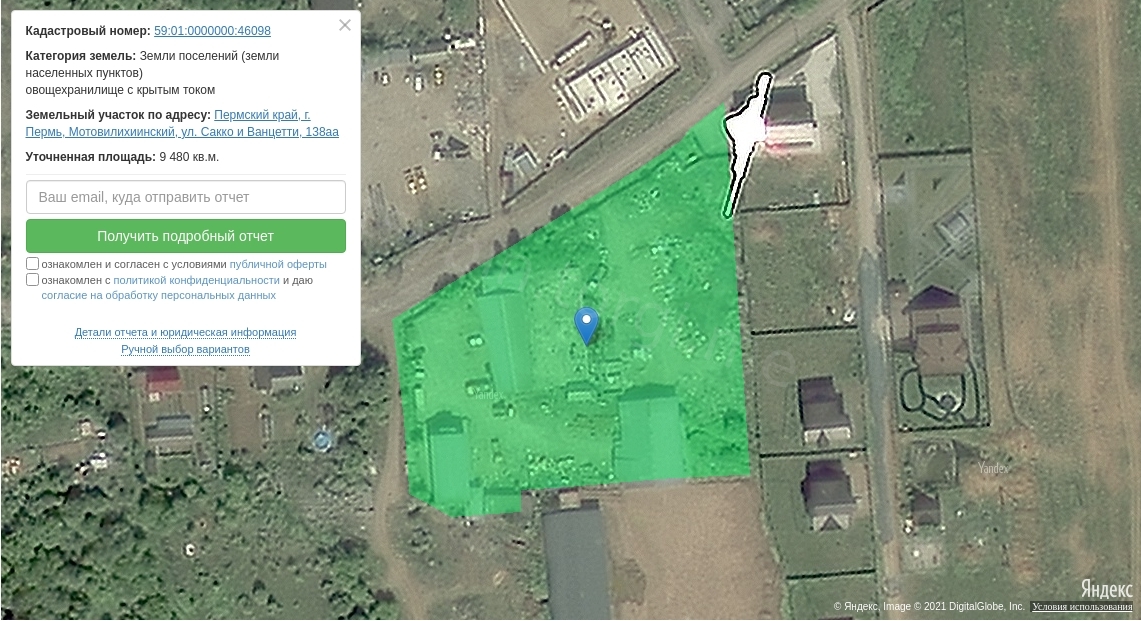Open Детали отчета и юридическая информация
1141x621 pixels.
click(186, 332)
